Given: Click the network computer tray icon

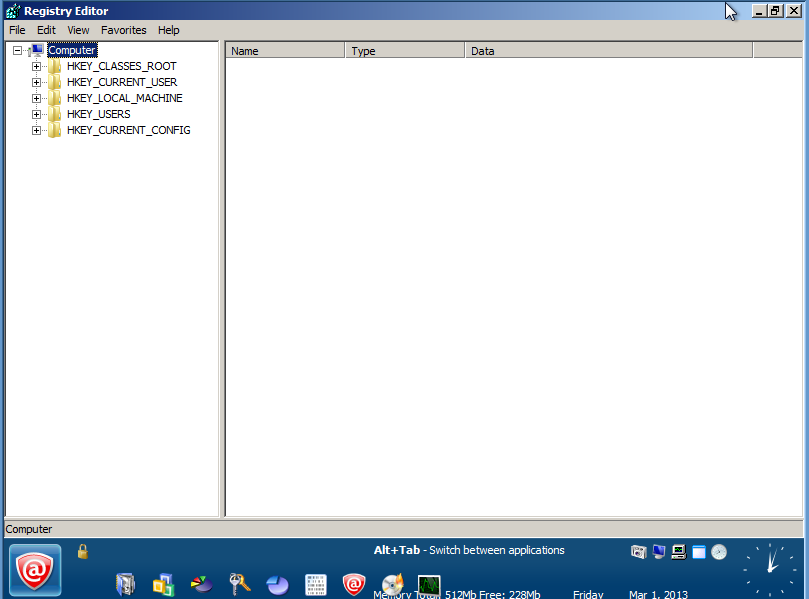Looking at the screenshot, I should pyautogui.click(x=678, y=552).
